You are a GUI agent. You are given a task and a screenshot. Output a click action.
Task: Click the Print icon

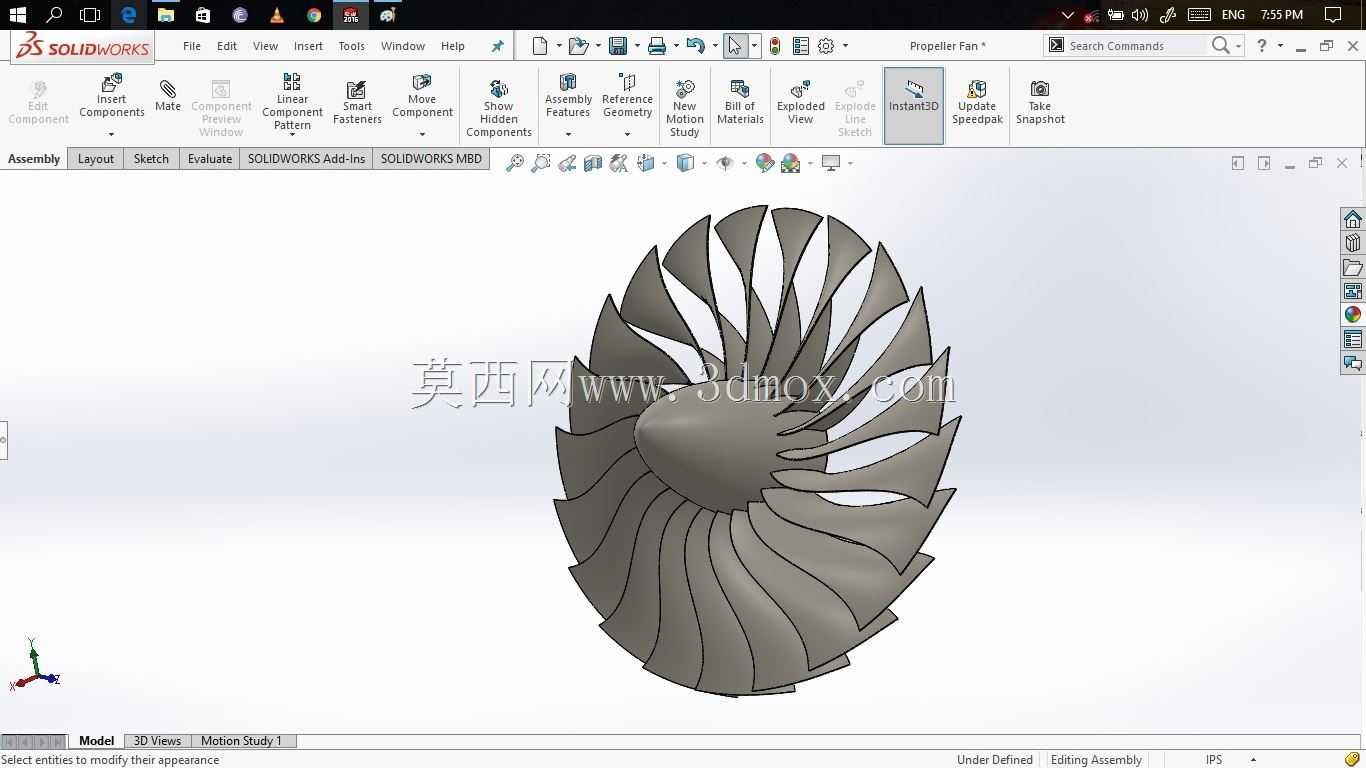[657, 46]
